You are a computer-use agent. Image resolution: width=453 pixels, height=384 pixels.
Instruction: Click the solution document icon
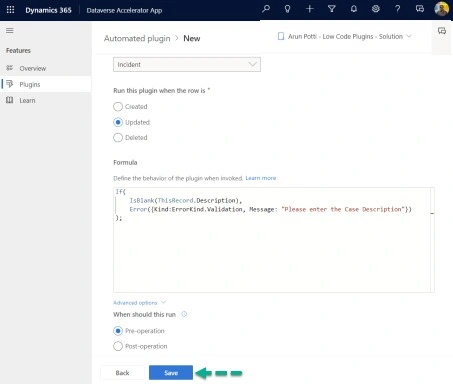click(281, 36)
